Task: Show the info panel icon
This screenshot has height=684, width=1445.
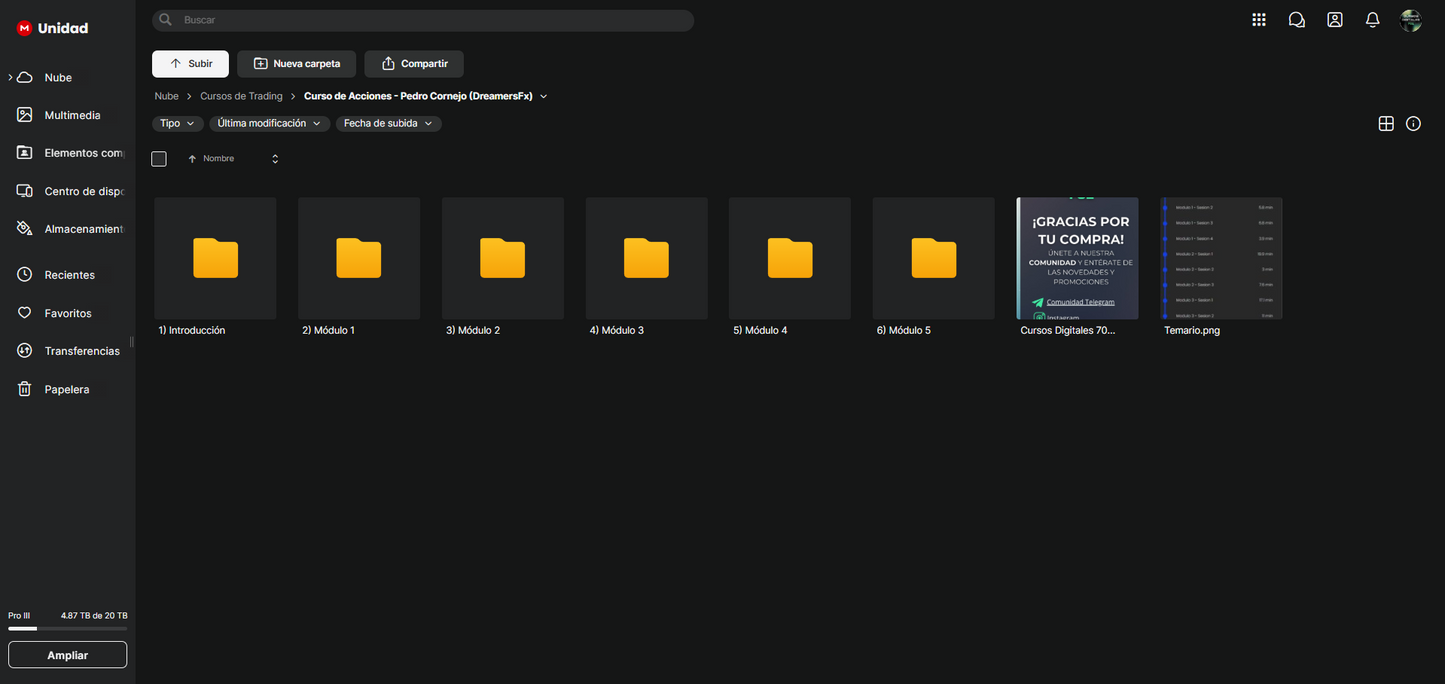Action: (x=1413, y=124)
